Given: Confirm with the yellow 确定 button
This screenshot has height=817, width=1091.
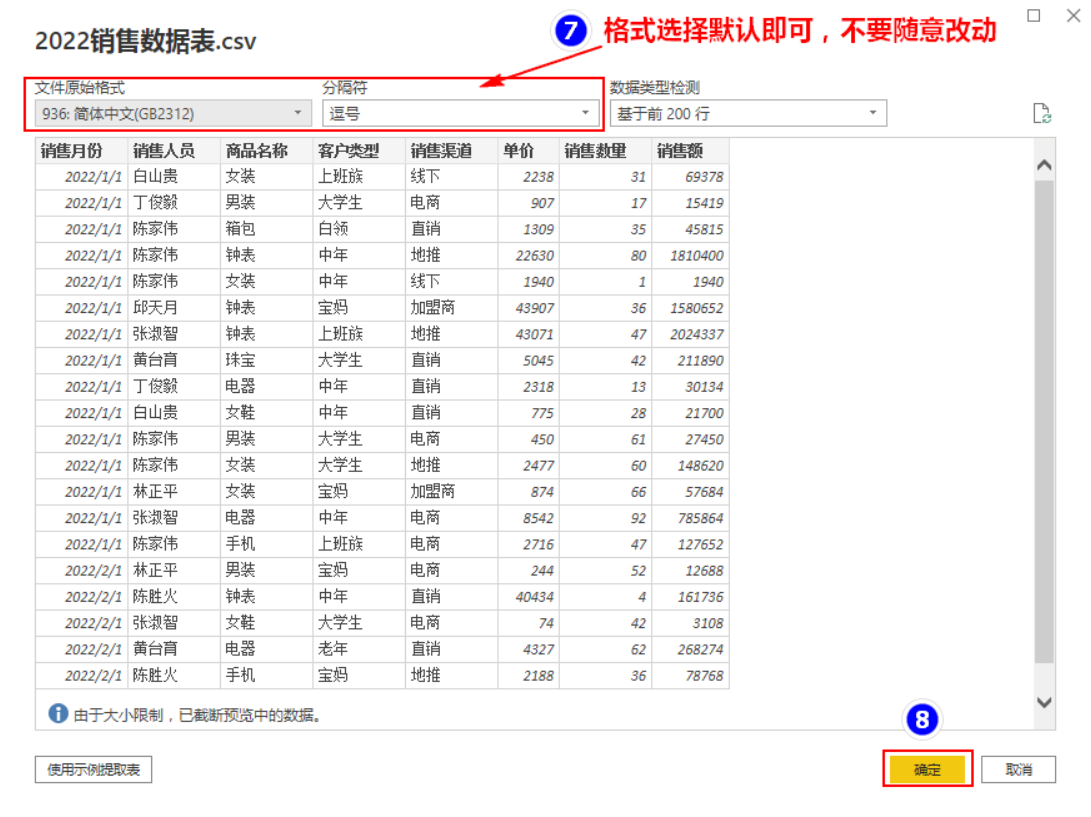Looking at the screenshot, I should click(x=927, y=770).
